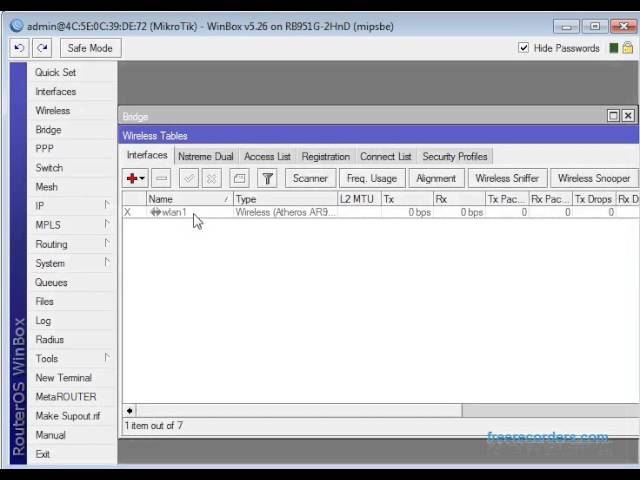
Task: Switch to the Interfaces tab
Action: 147,156
